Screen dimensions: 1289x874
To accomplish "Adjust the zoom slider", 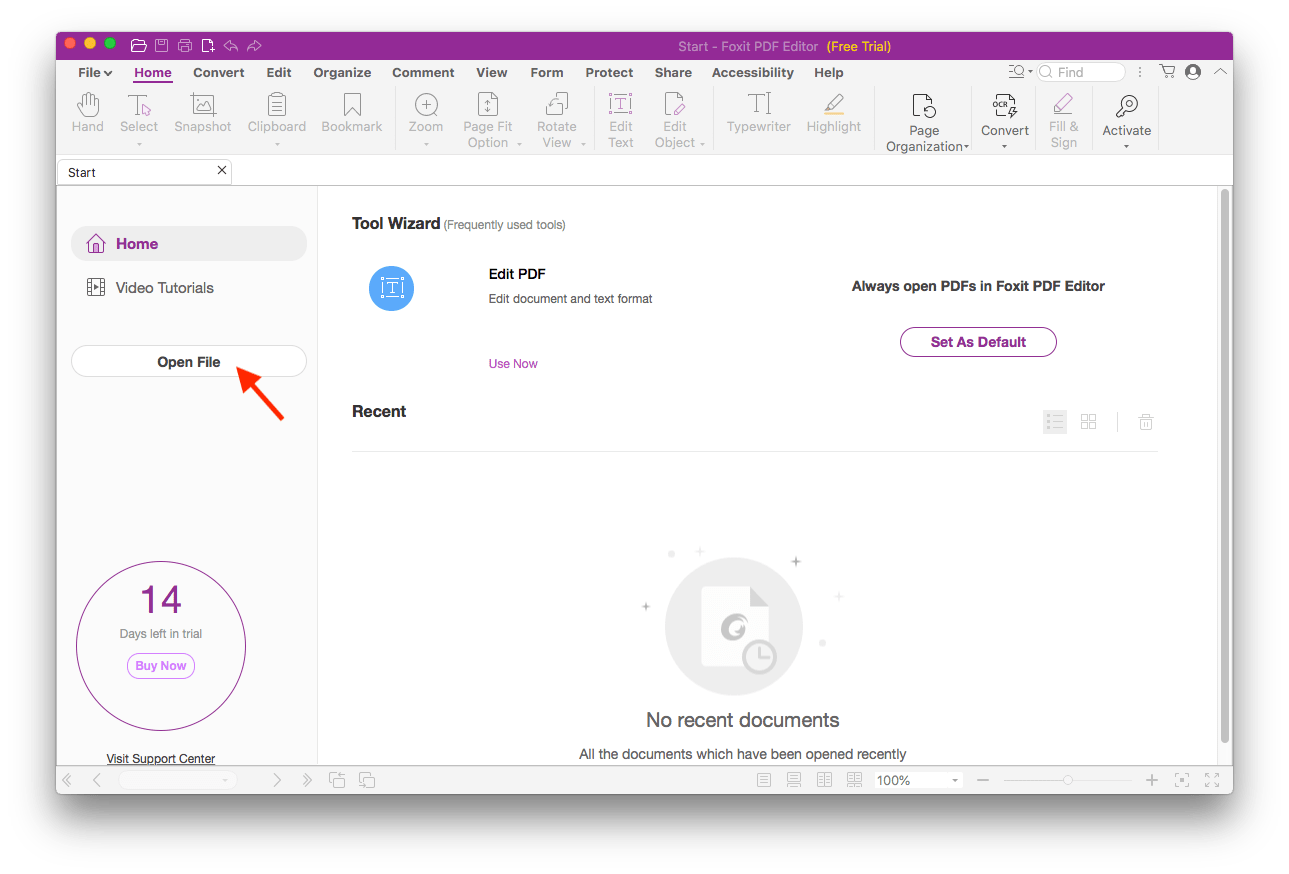I will tap(1067, 779).
